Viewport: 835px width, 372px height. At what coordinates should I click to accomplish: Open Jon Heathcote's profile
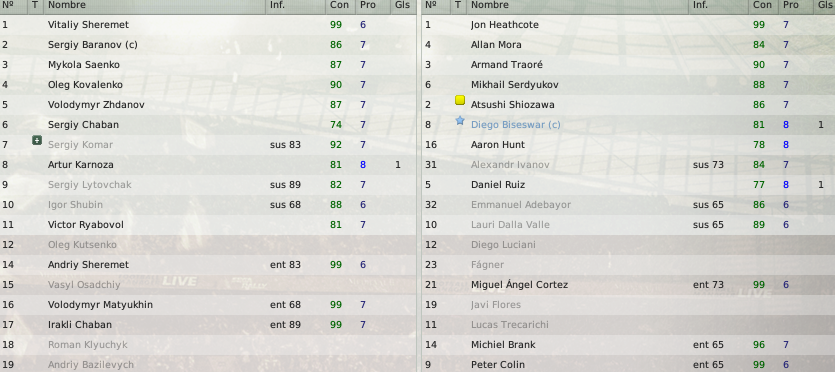[504, 25]
